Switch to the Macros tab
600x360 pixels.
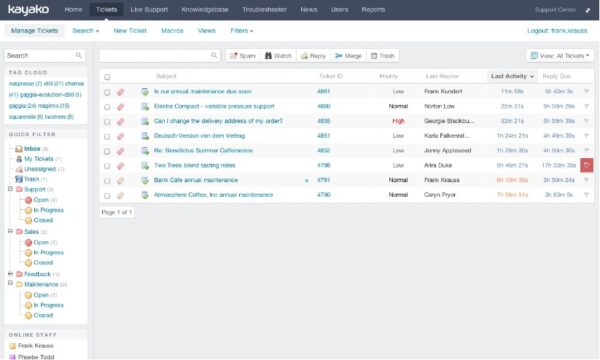pyautogui.click(x=172, y=31)
